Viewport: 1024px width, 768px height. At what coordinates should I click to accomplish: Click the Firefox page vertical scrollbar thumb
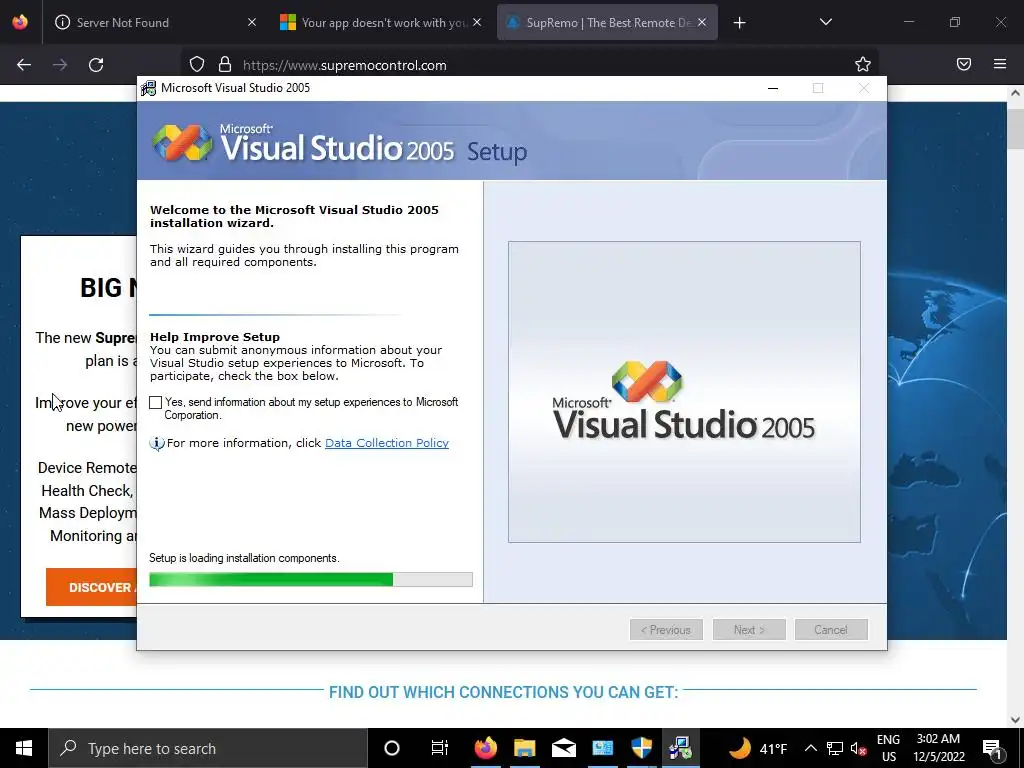point(1016,128)
